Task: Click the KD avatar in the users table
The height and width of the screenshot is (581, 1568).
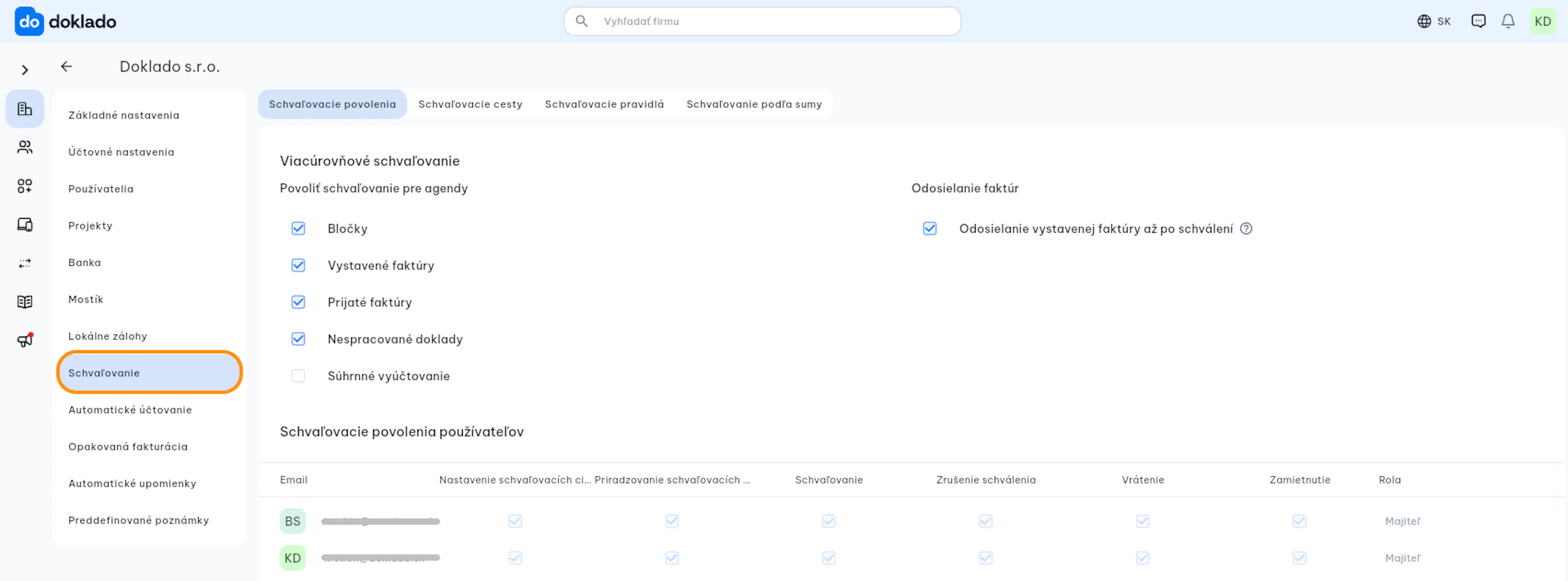Action: [293, 559]
